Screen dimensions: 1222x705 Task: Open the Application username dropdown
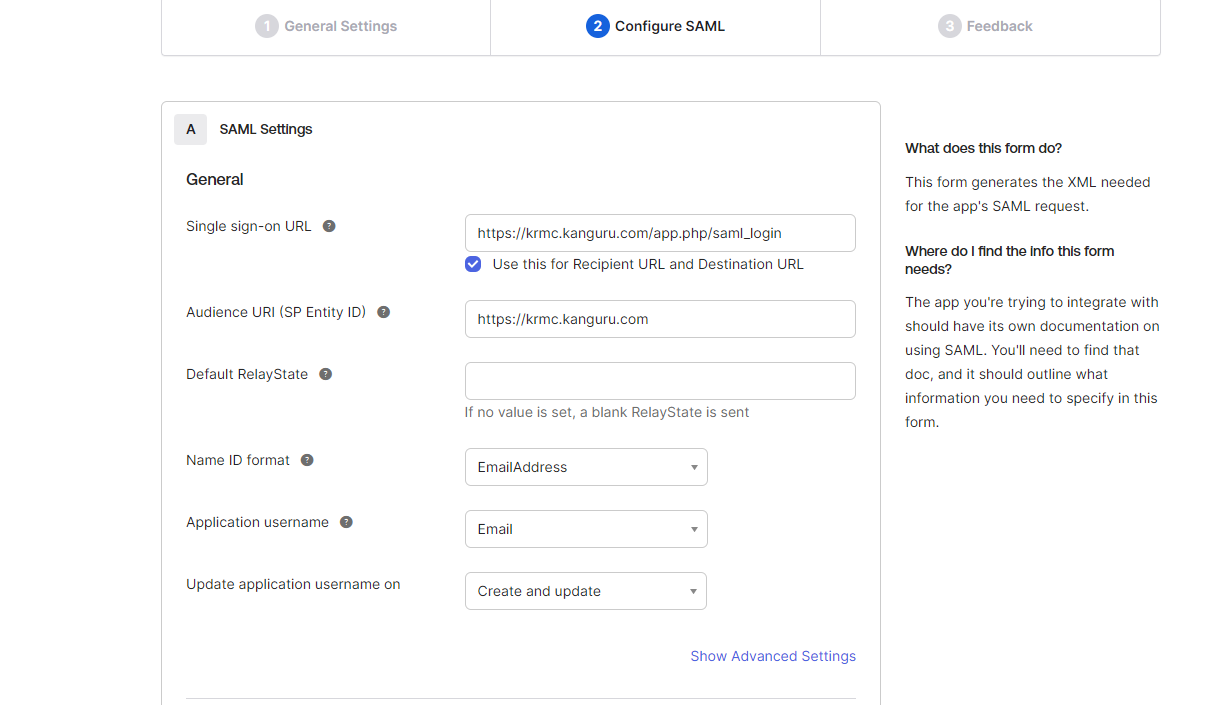point(586,529)
